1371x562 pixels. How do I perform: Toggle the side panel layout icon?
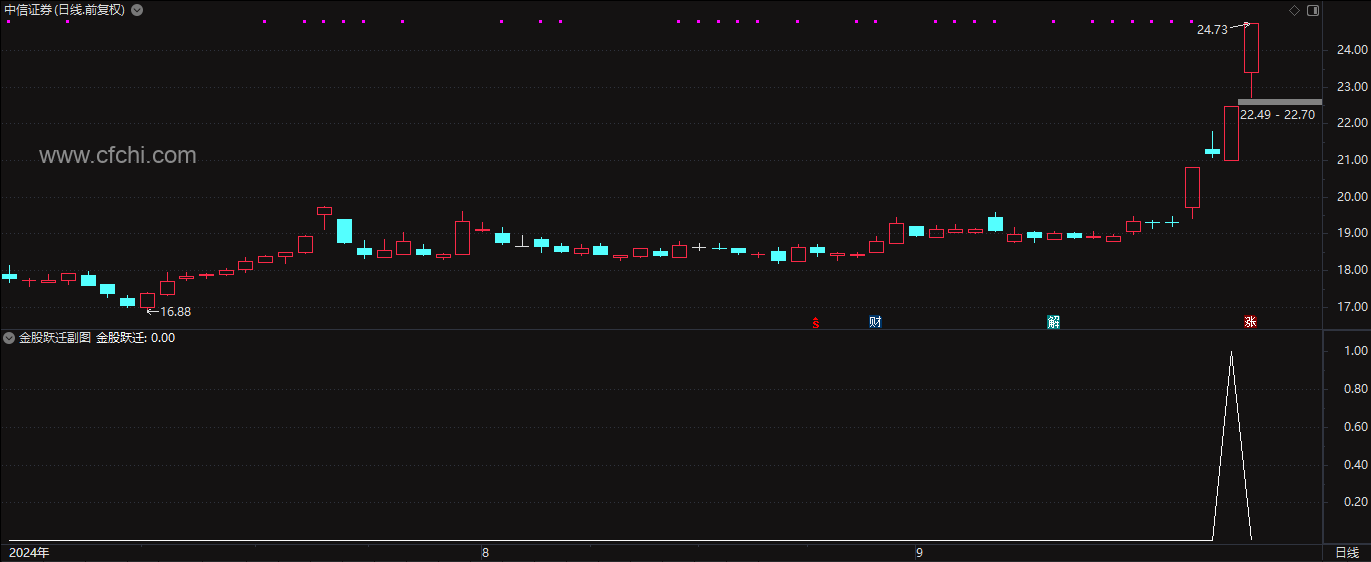click(x=1313, y=10)
